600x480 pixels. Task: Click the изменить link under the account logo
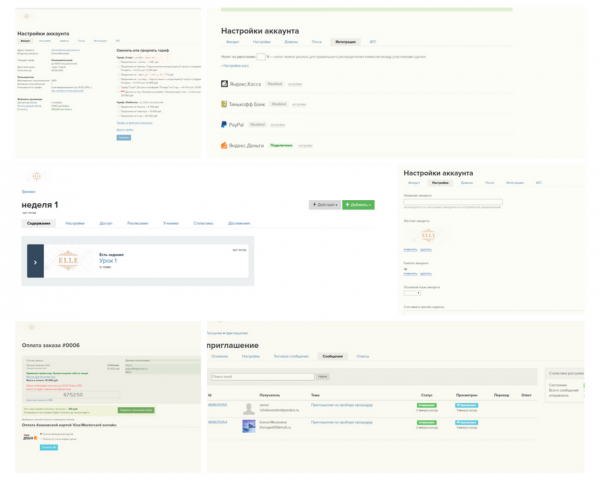point(410,250)
